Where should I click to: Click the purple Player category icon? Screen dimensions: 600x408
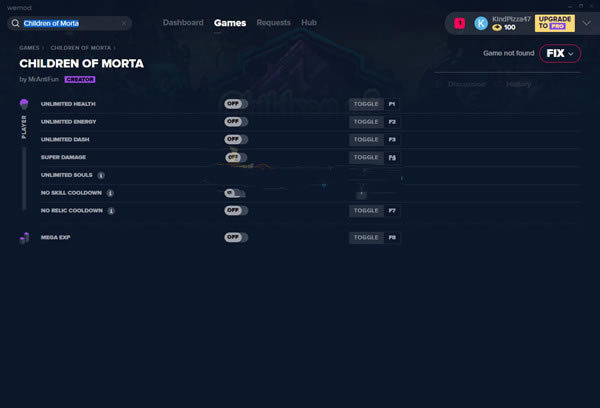point(24,104)
